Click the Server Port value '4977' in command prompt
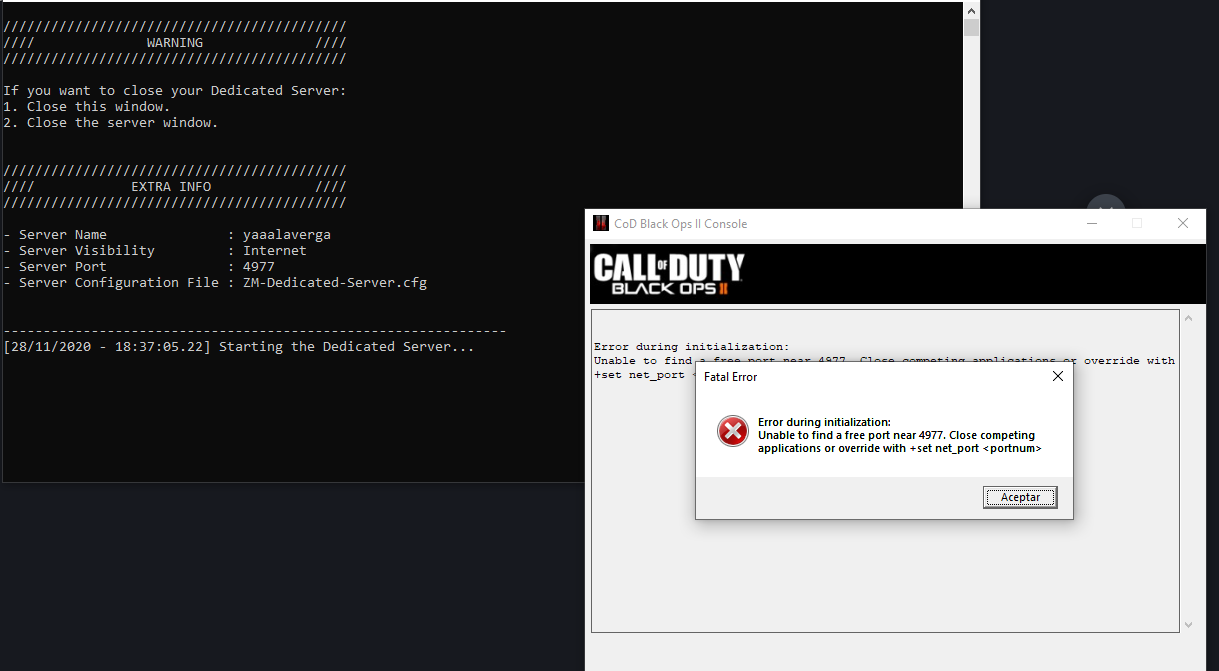The height and width of the screenshot is (671, 1219). pos(259,267)
